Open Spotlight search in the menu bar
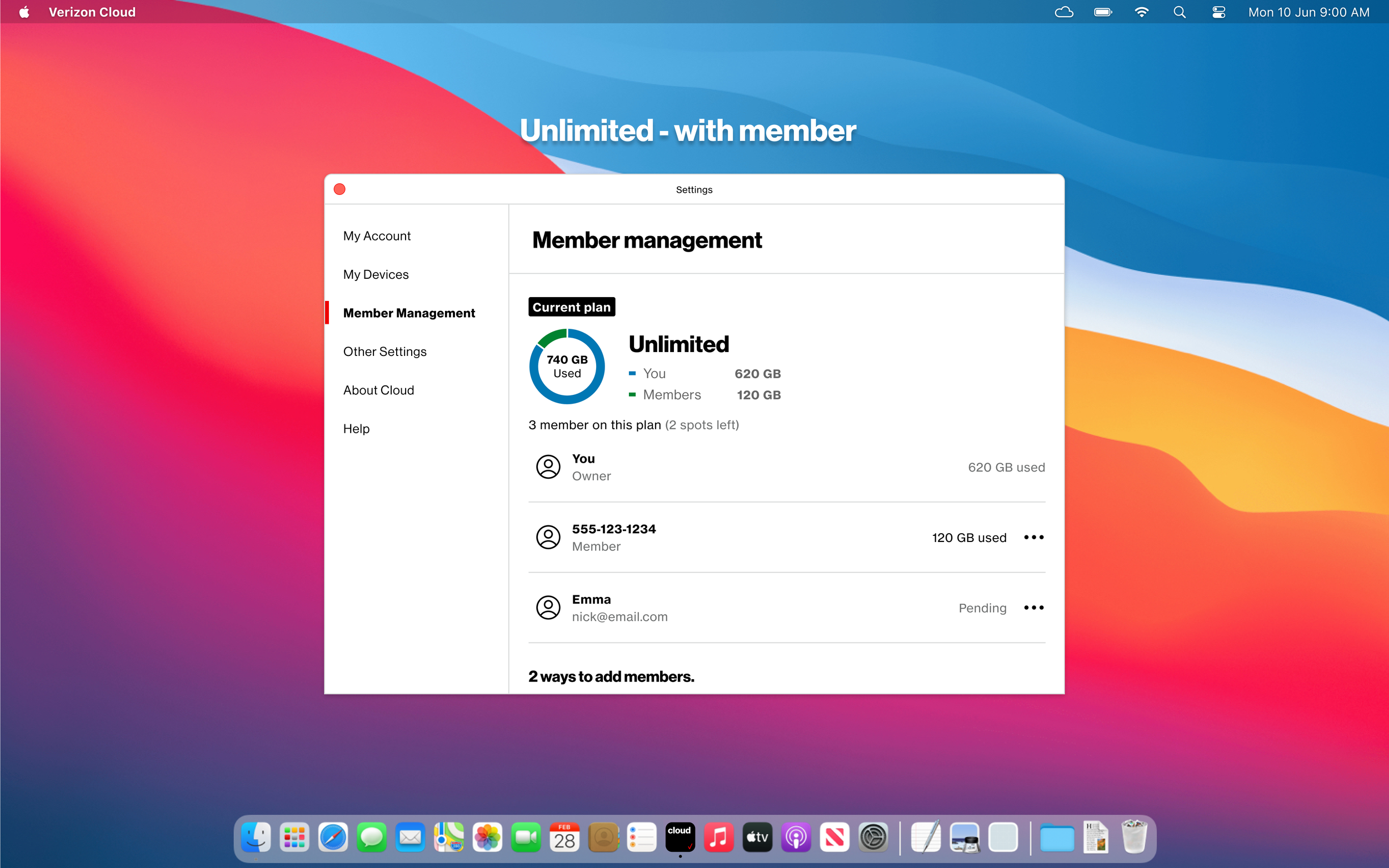The width and height of the screenshot is (1389, 868). 1180,12
